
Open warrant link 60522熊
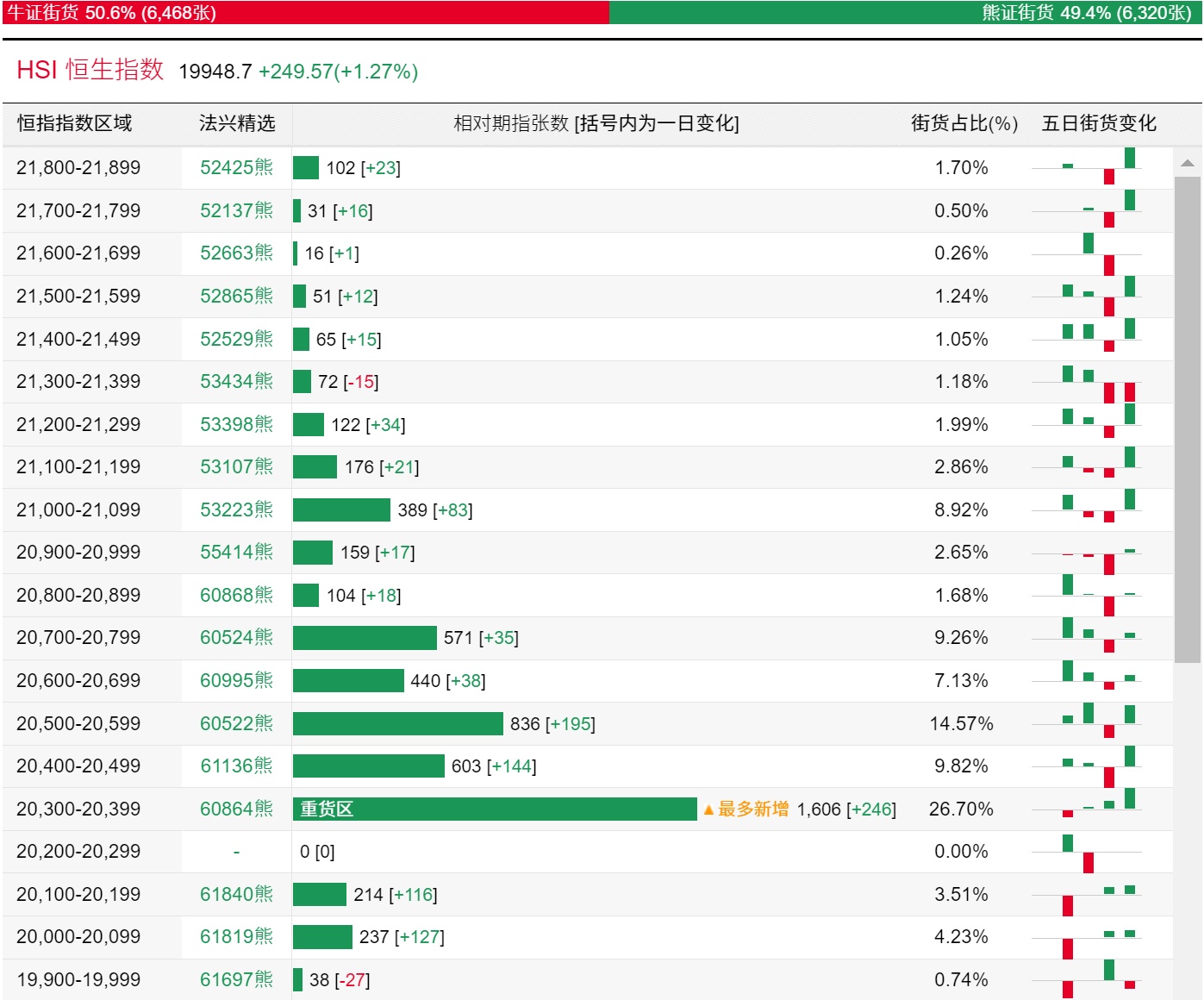tap(236, 723)
